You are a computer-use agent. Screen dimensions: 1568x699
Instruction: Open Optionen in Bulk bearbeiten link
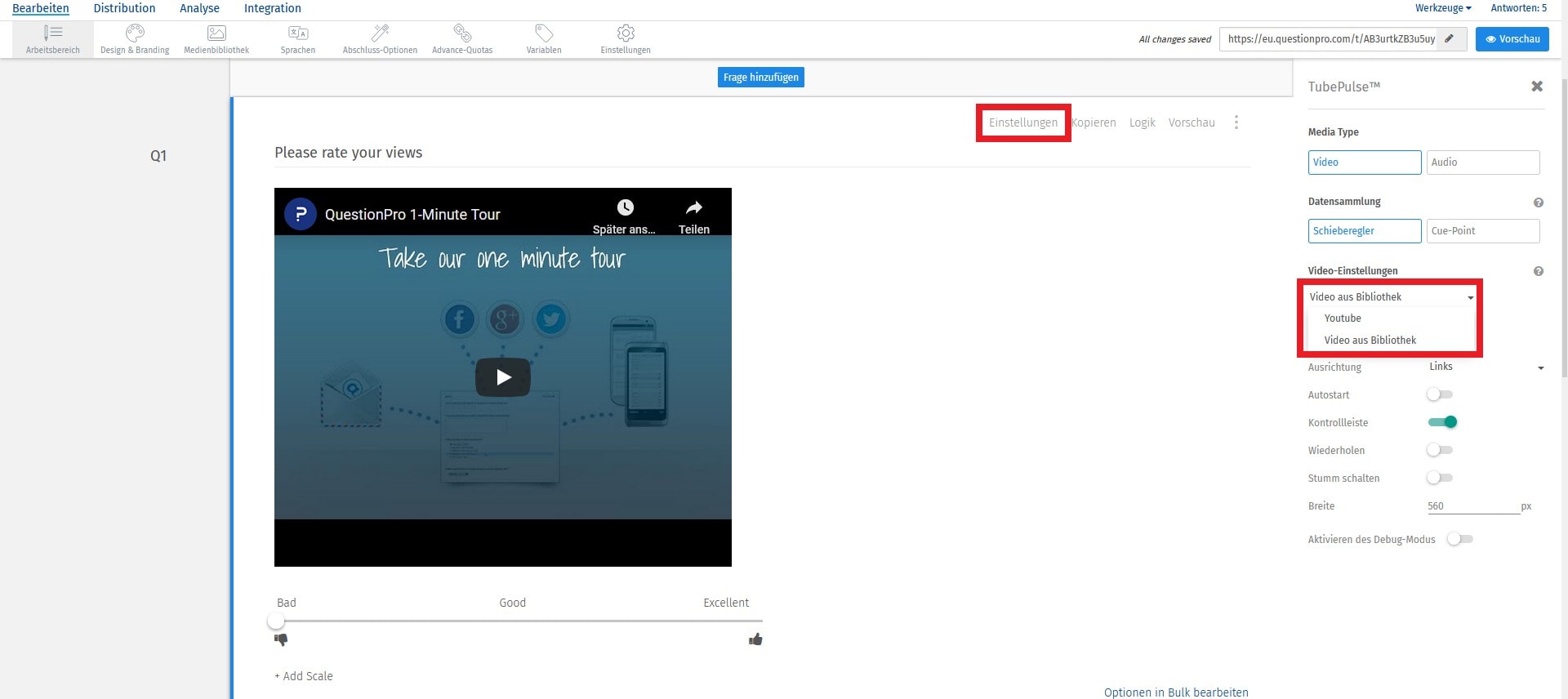(x=1176, y=692)
